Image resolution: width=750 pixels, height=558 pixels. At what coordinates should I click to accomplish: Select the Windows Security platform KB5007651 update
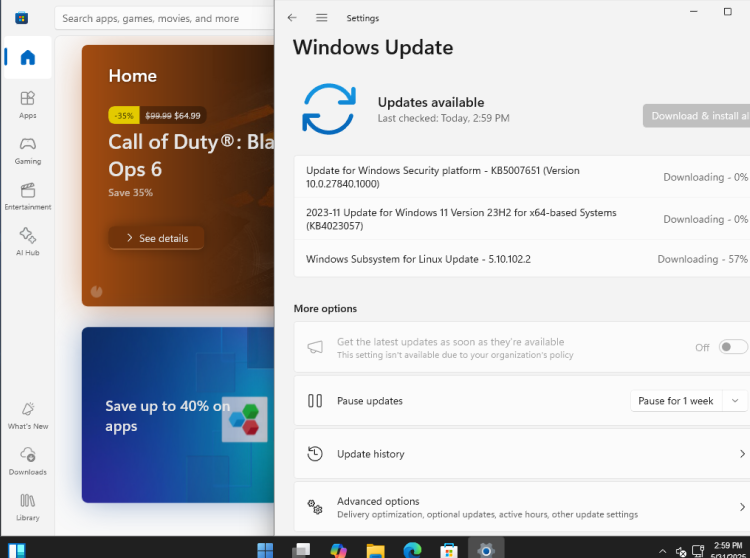(522, 177)
